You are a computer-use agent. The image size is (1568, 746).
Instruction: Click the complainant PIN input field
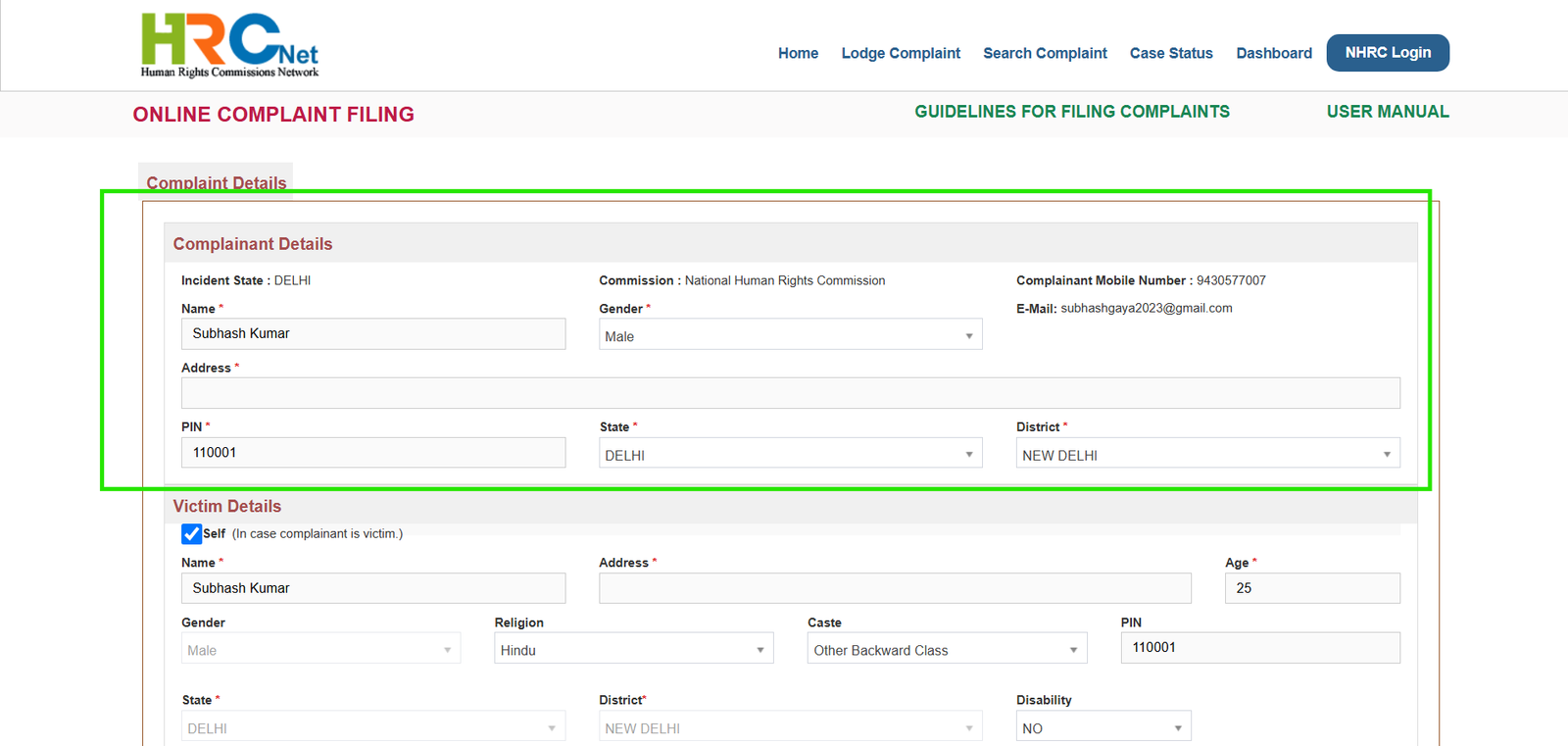[373, 452]
